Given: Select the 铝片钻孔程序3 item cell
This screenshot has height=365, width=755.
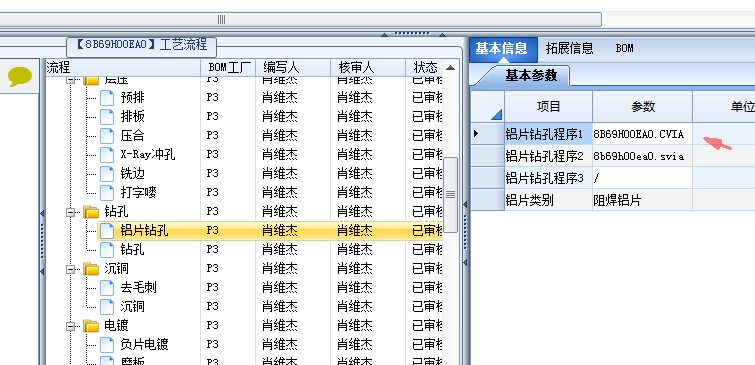Looking at the screenshot, I should tap(548, 178).
